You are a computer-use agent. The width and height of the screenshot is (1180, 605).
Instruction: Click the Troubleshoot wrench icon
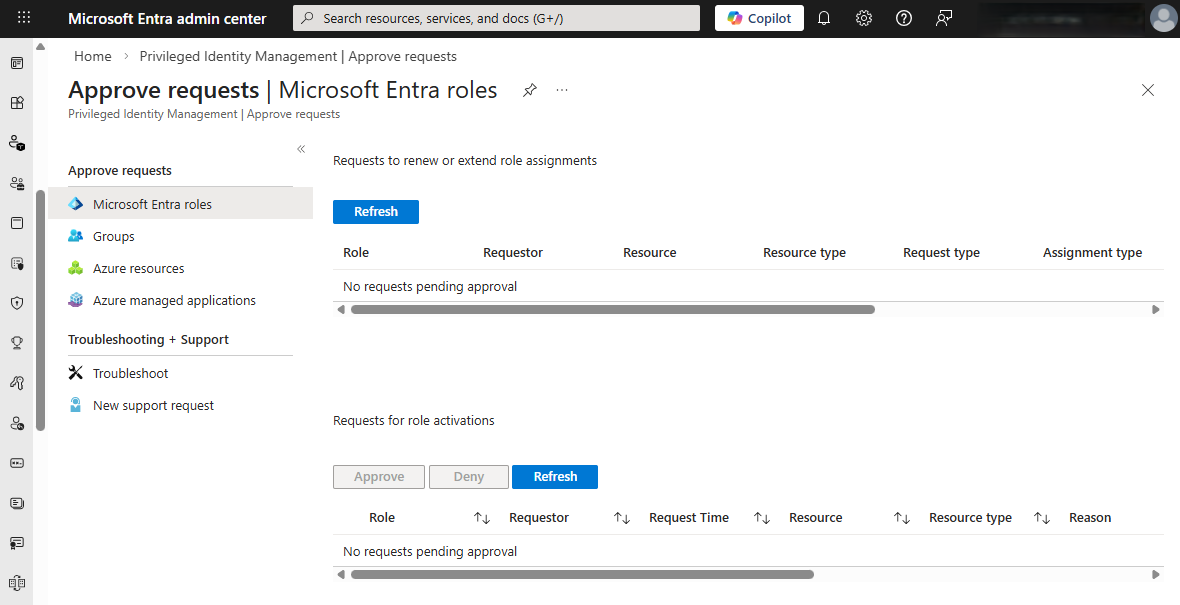click(x=75, y=372)
